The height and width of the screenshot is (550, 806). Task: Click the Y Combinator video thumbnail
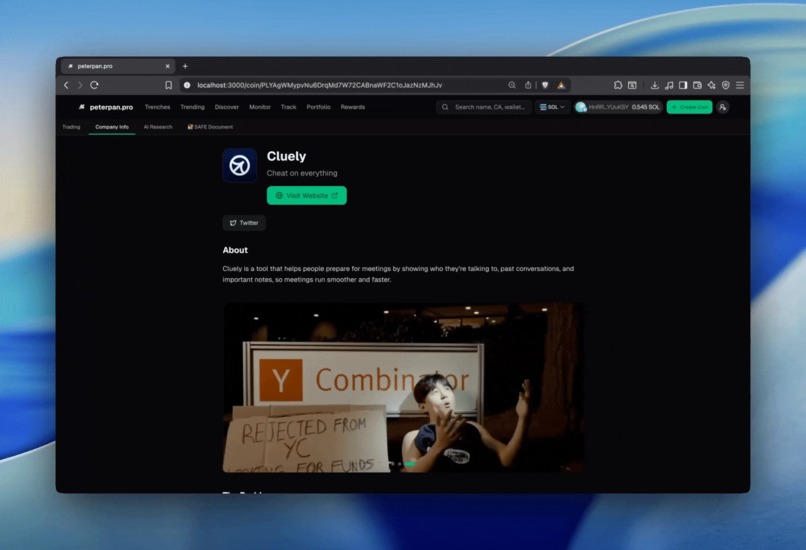(403, 388)
